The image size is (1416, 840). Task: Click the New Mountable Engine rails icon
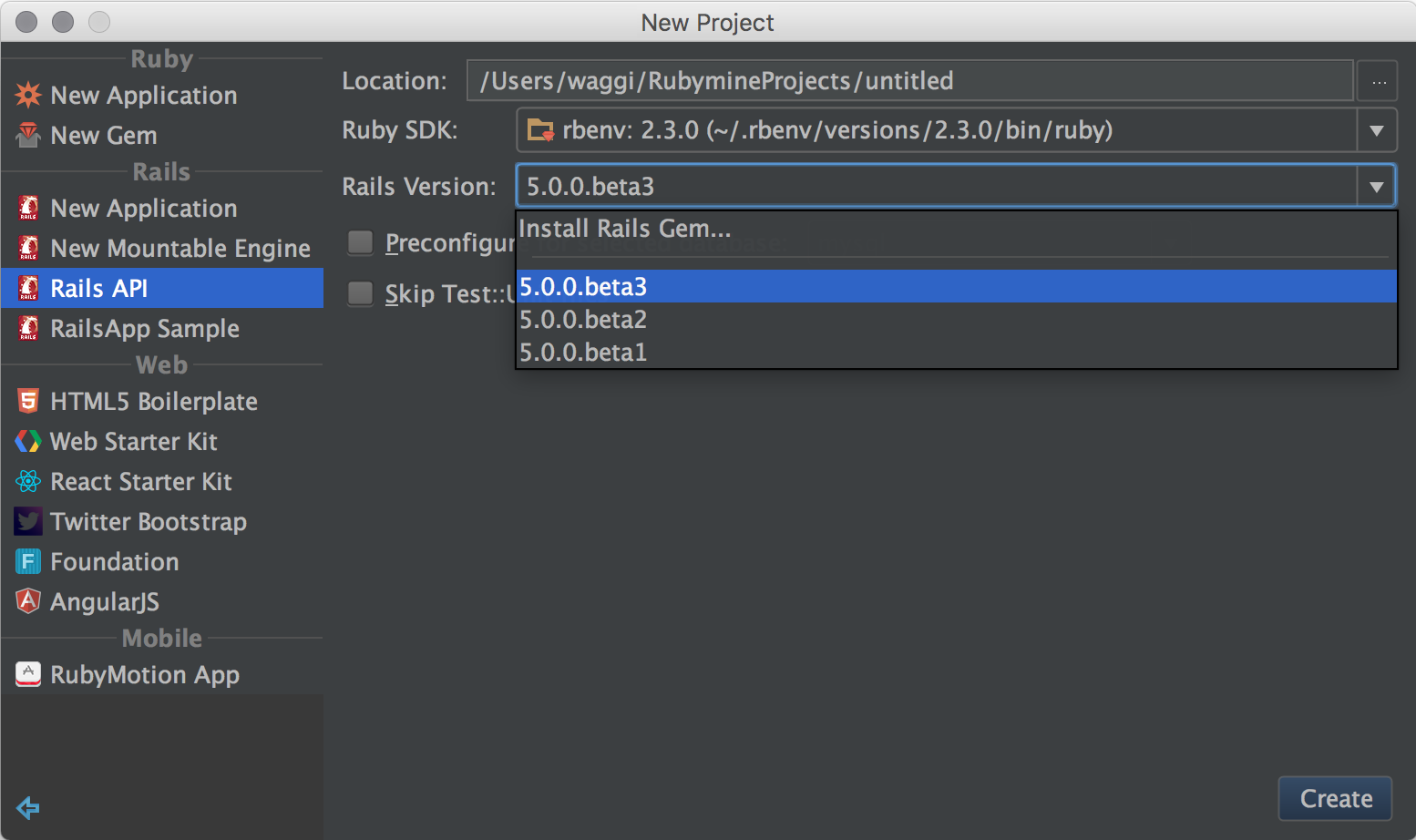(28, 248)
